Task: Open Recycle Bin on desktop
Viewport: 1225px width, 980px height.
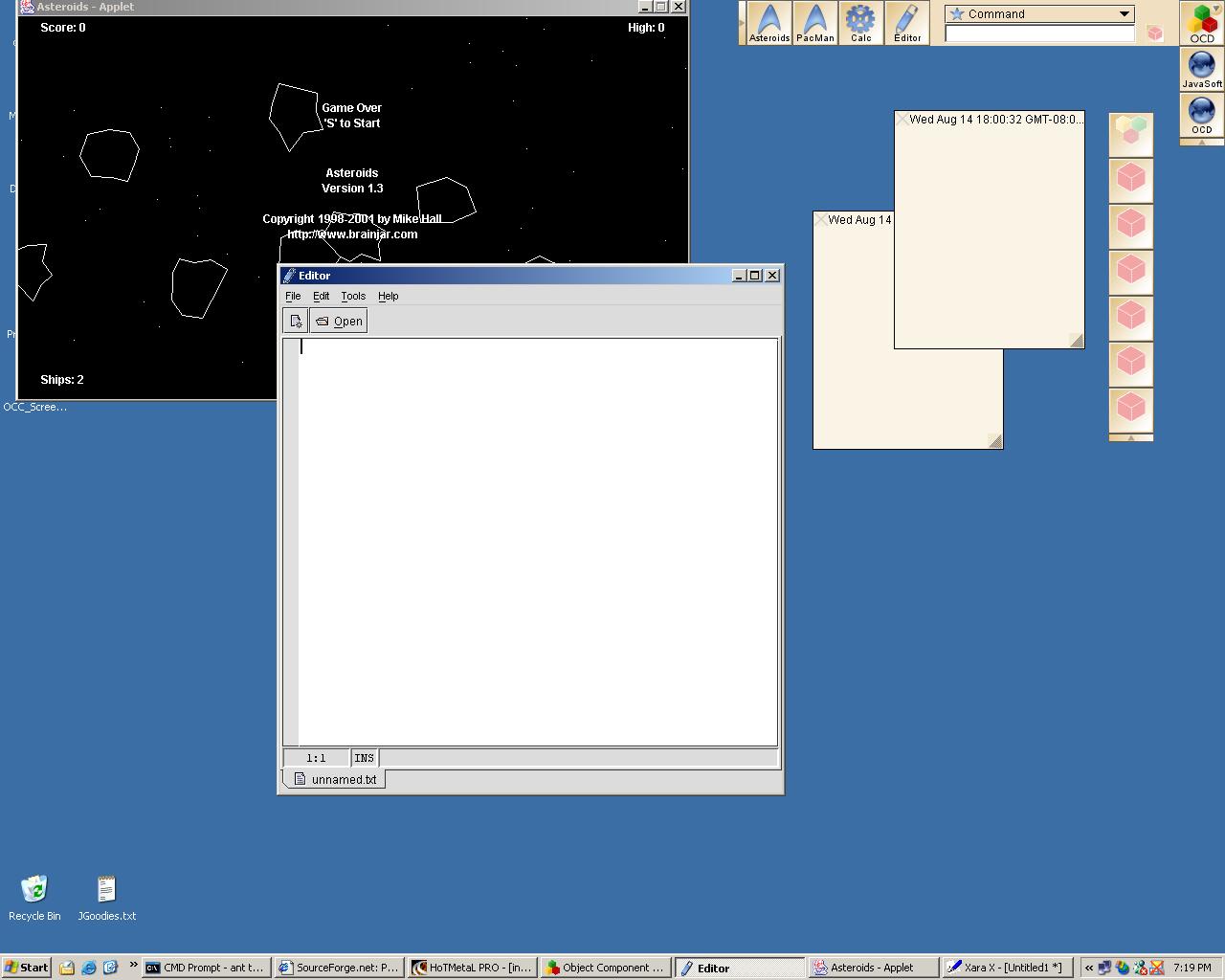Action: pyautogui.click(x=34, y=890)
